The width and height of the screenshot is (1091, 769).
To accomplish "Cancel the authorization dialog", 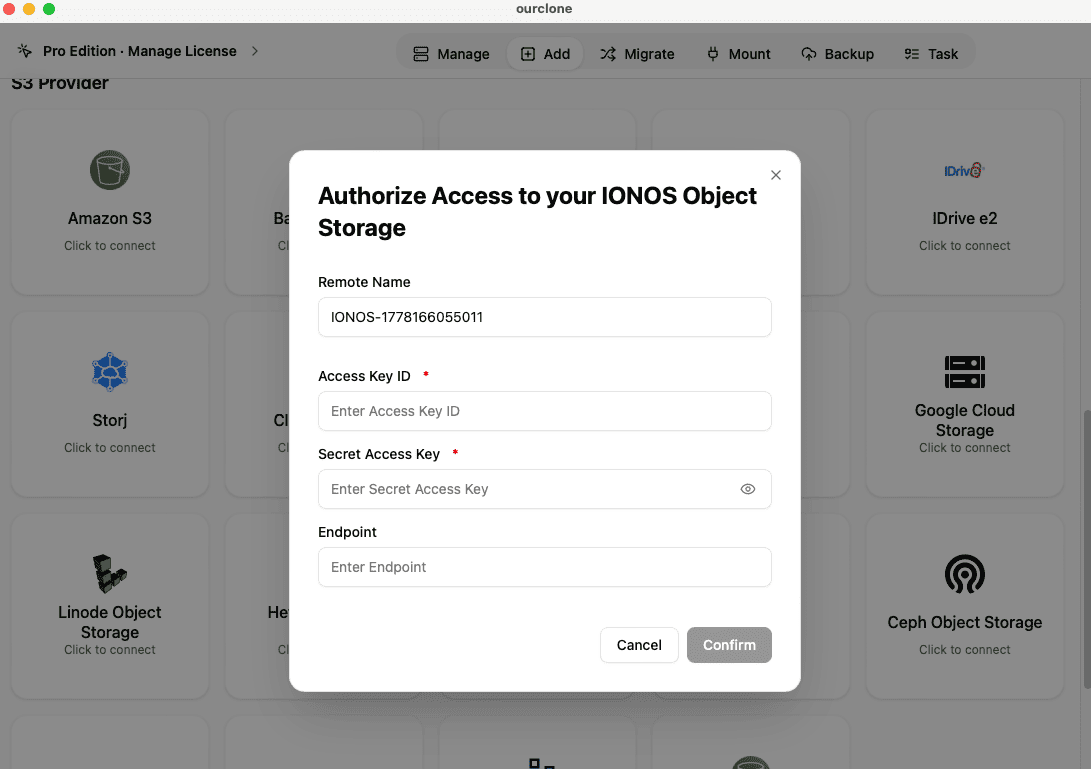I will click(x=639, y=645).
